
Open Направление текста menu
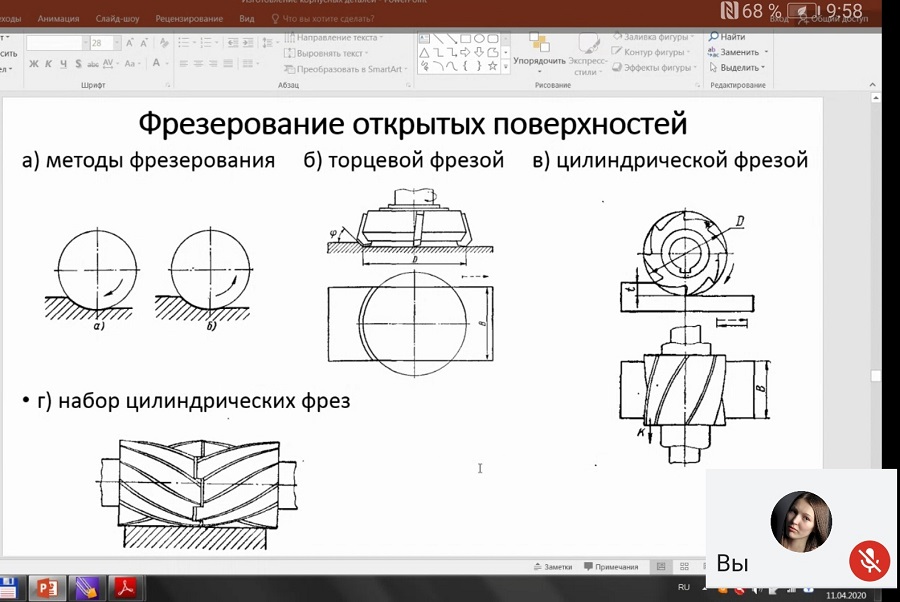[334, 38]
